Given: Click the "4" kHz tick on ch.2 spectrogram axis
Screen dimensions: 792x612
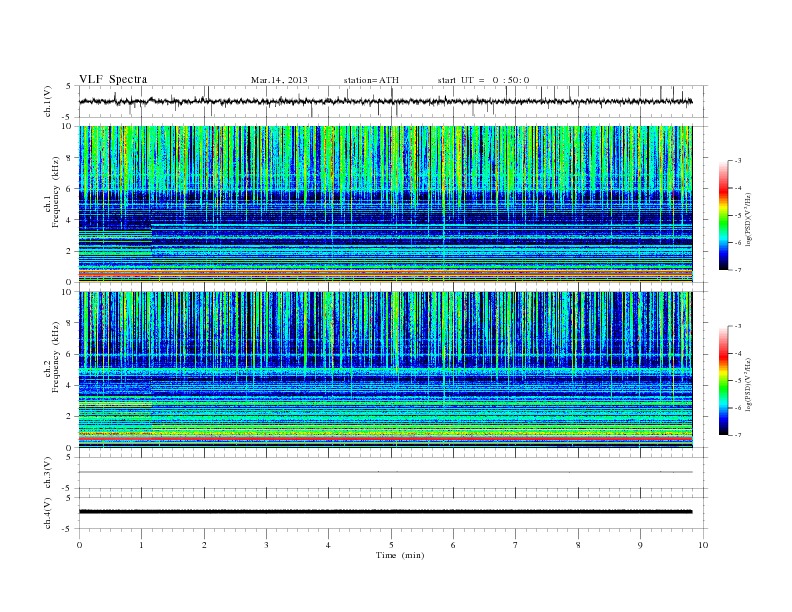Looking at the screenshot, I should 69,386.
